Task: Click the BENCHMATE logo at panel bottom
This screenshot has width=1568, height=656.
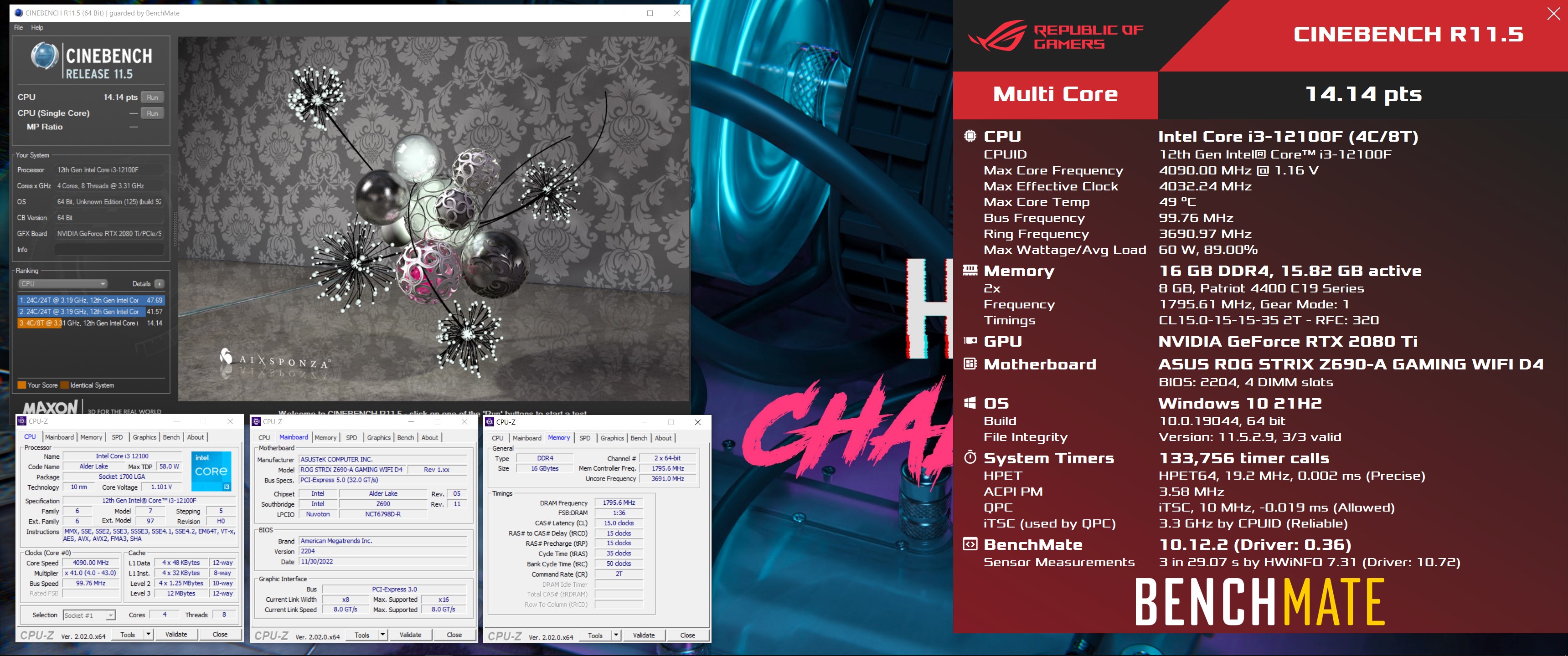Action: [x=1260, y=602]
